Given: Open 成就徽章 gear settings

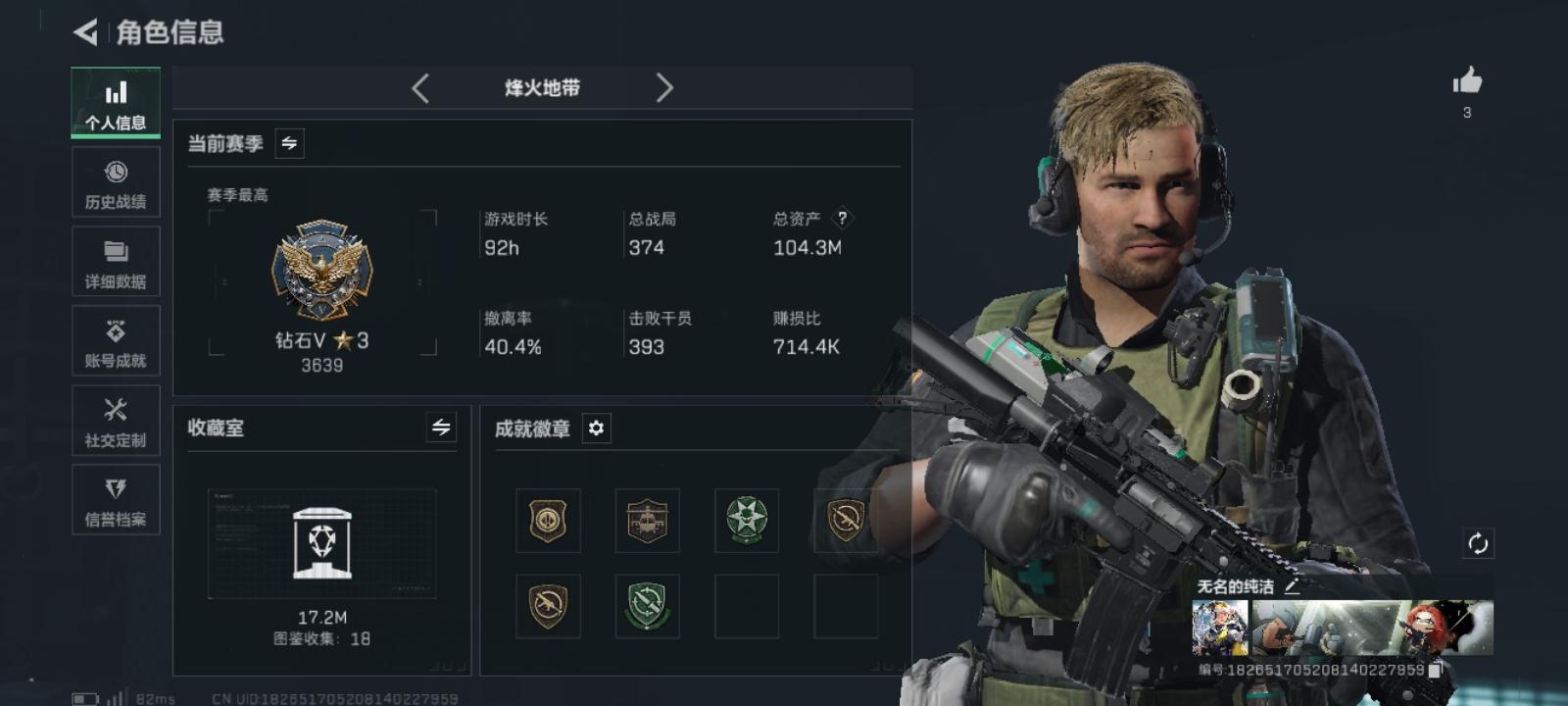Looking at the screenshot, I should (596, 429).
